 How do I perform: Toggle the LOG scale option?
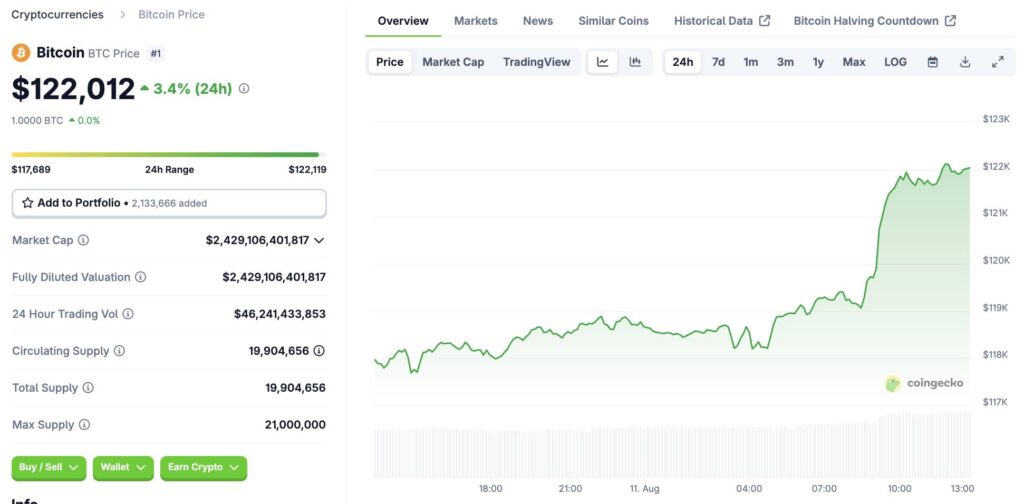(x=895, y=62)
